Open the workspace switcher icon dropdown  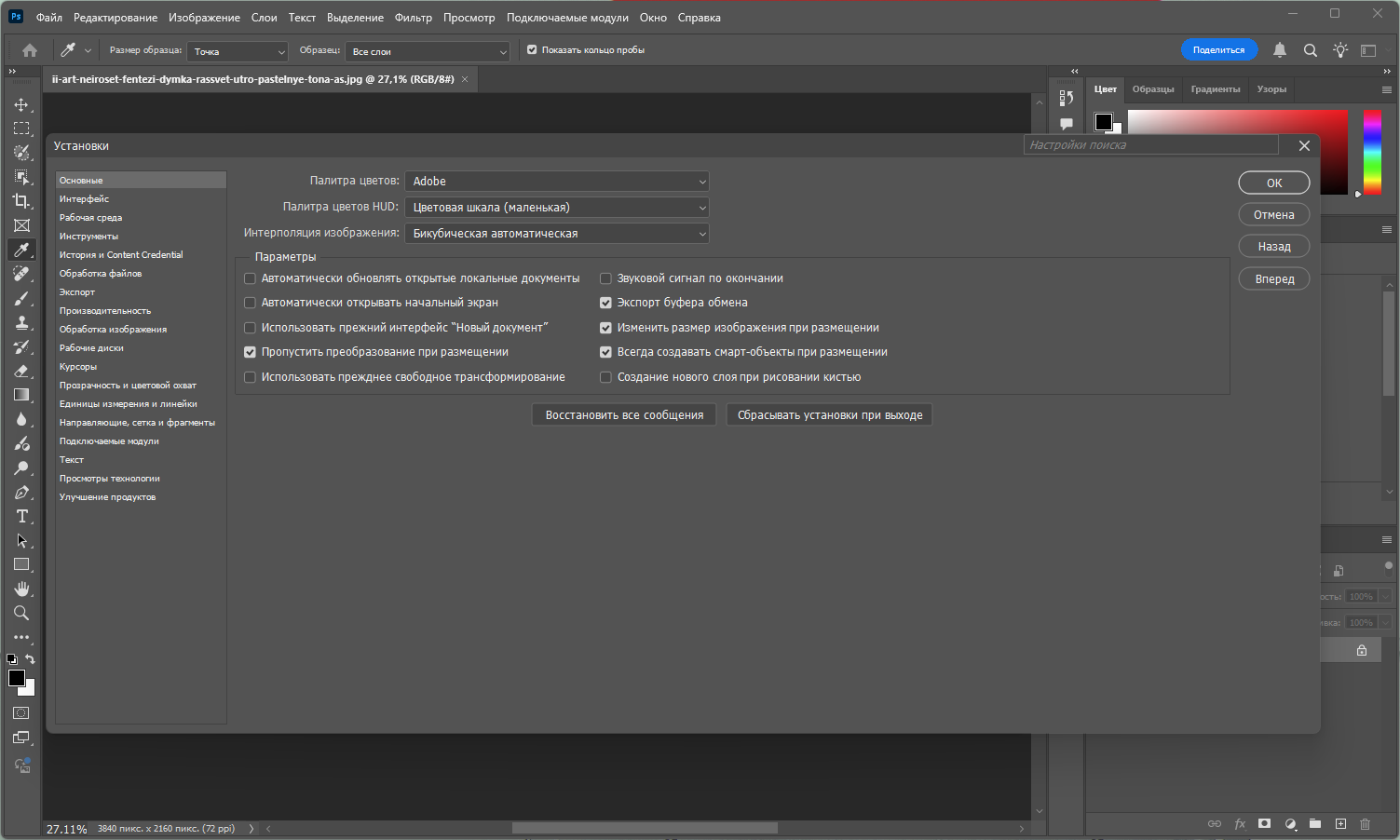(1368, 50)
